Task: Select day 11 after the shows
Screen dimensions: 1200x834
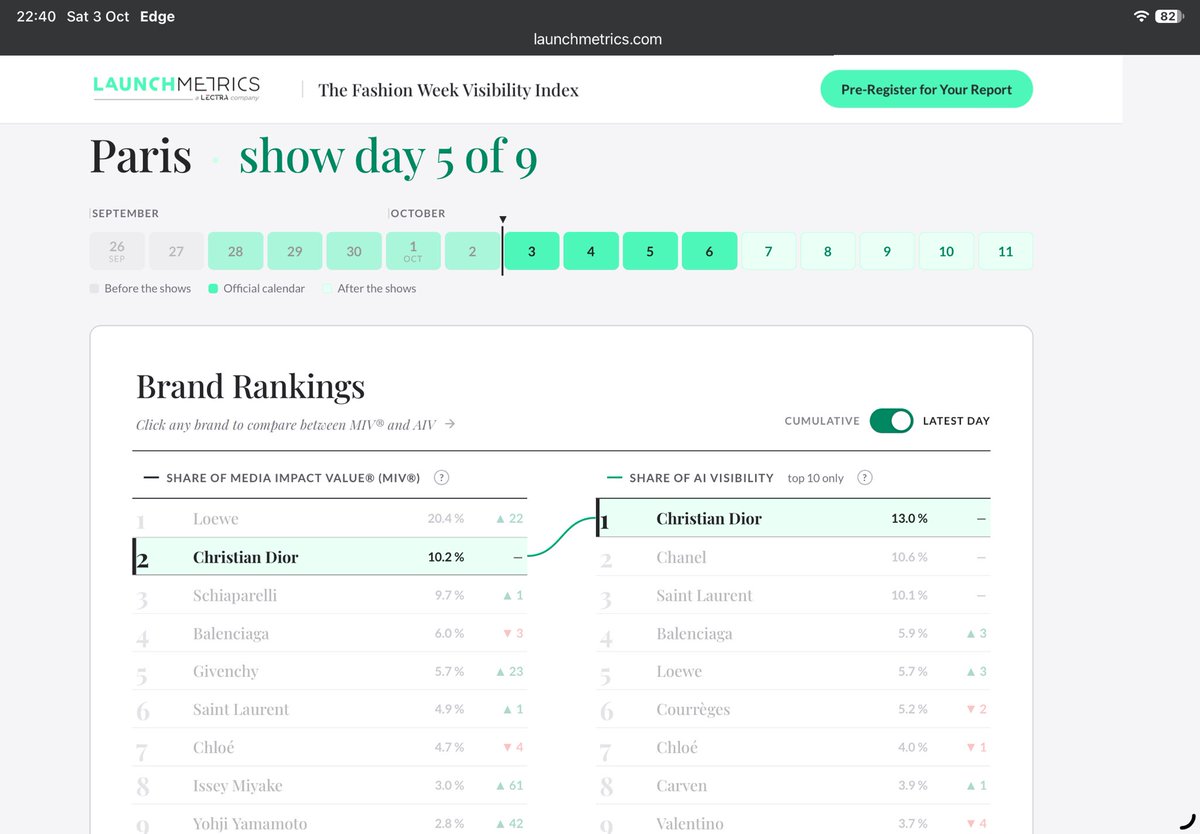Action: pos(1005,251)
